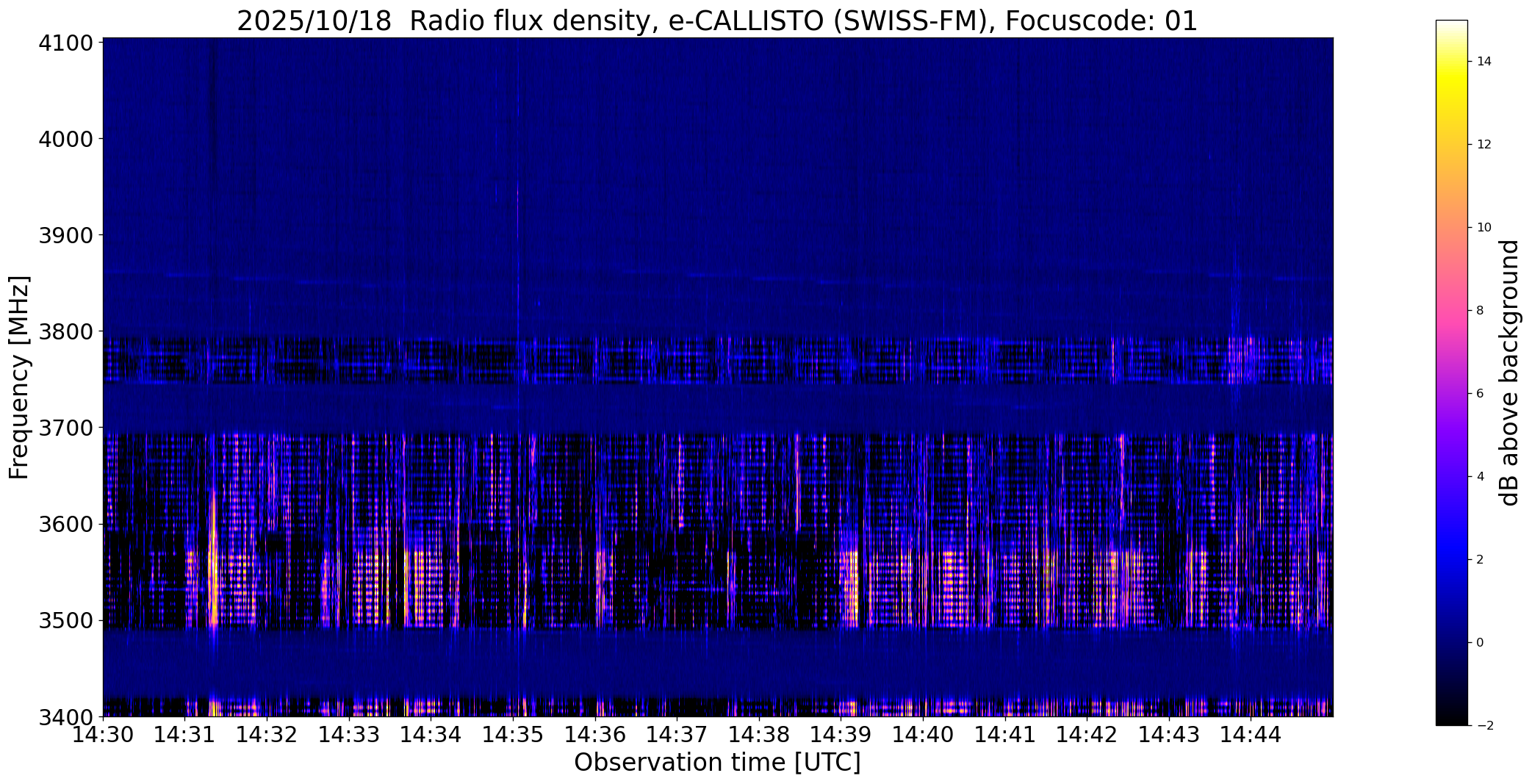Click the colorbar tick label 12
The image size is (1532, 784).
(1484, 145)
